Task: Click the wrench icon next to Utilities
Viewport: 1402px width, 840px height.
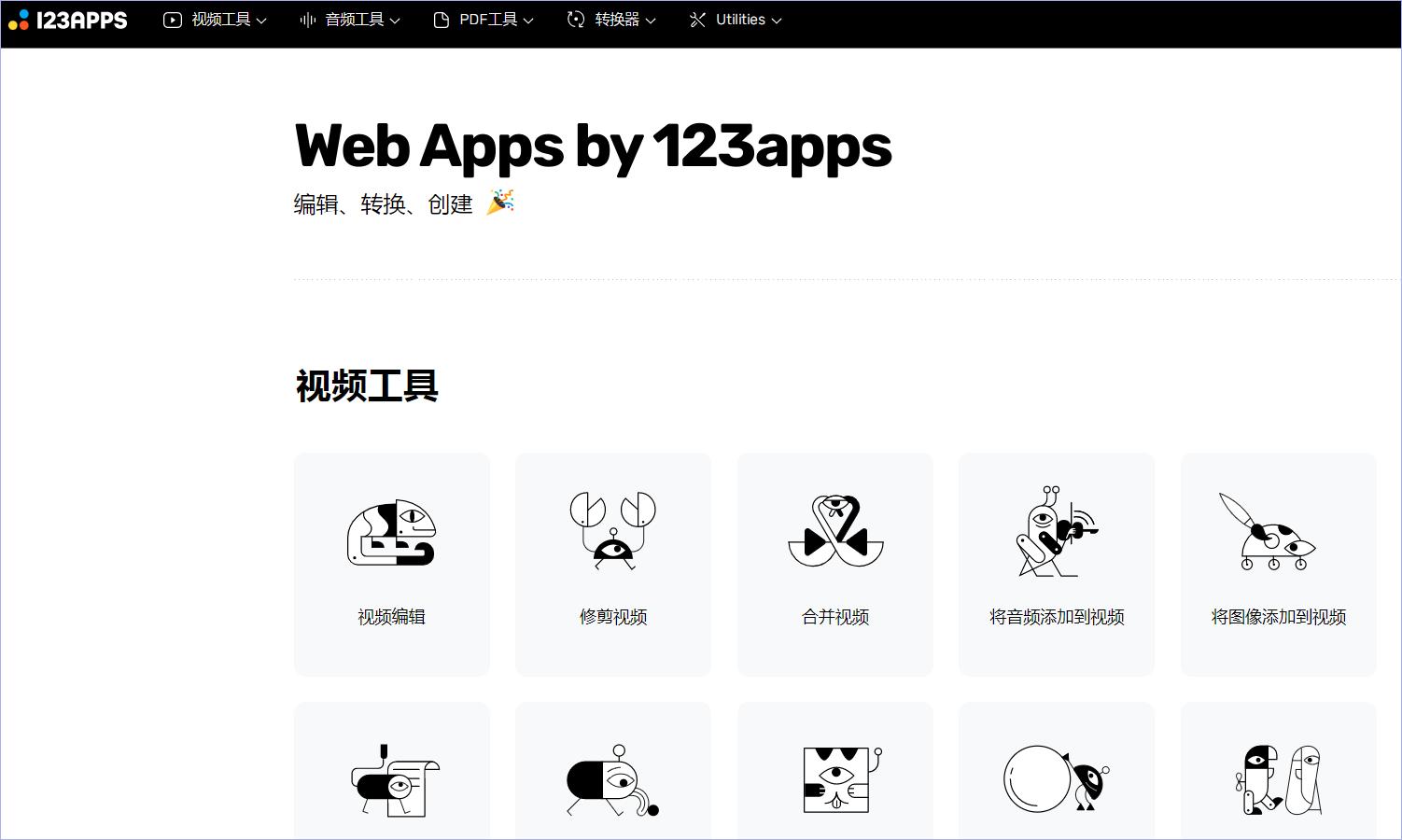Action: pos(697,19)
